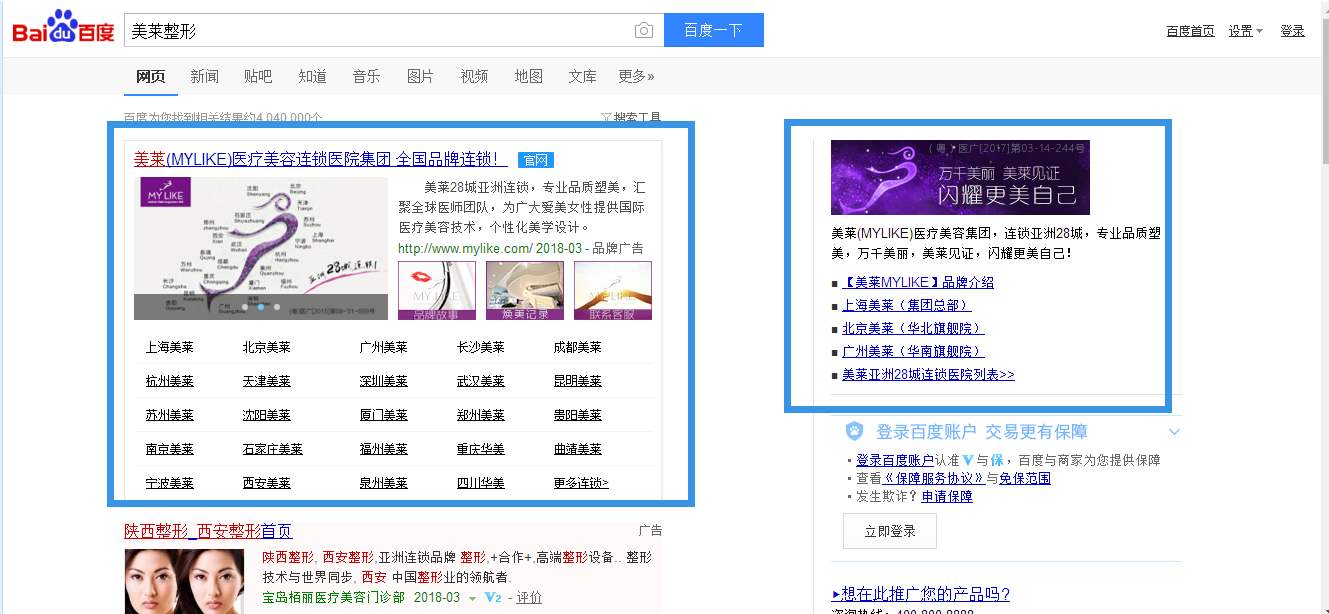Click the Baidu logo
The height and width of the screenshot is (614, 1329).
pos(63,28)
